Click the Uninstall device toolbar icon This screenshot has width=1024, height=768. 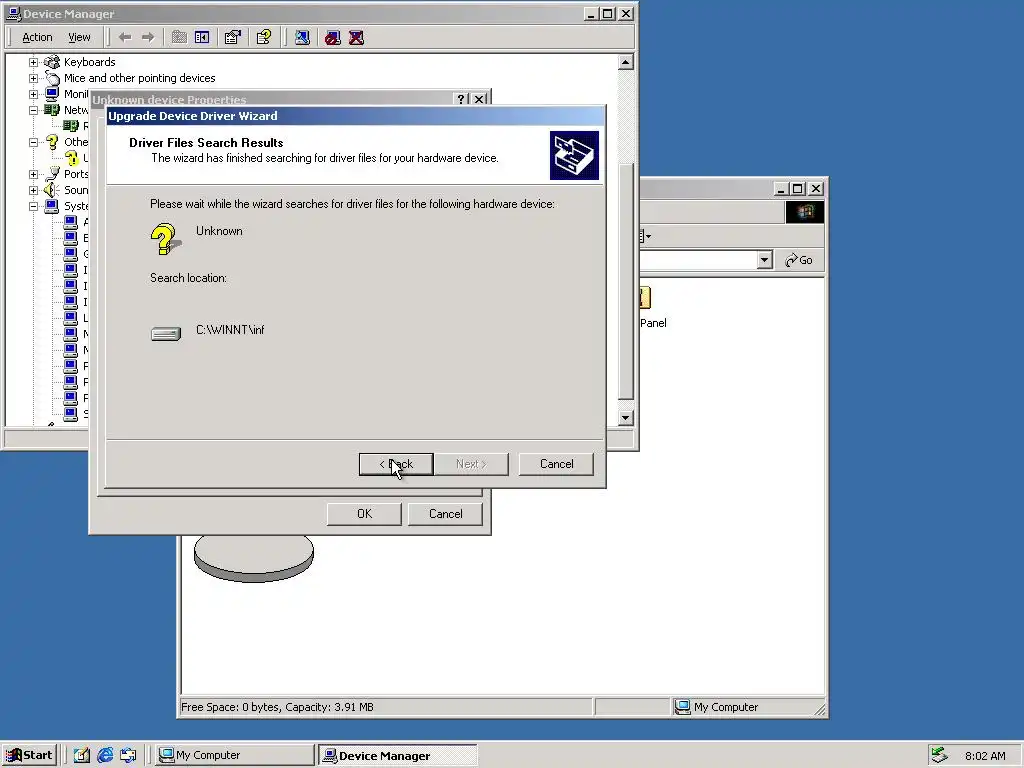(356, 37)
